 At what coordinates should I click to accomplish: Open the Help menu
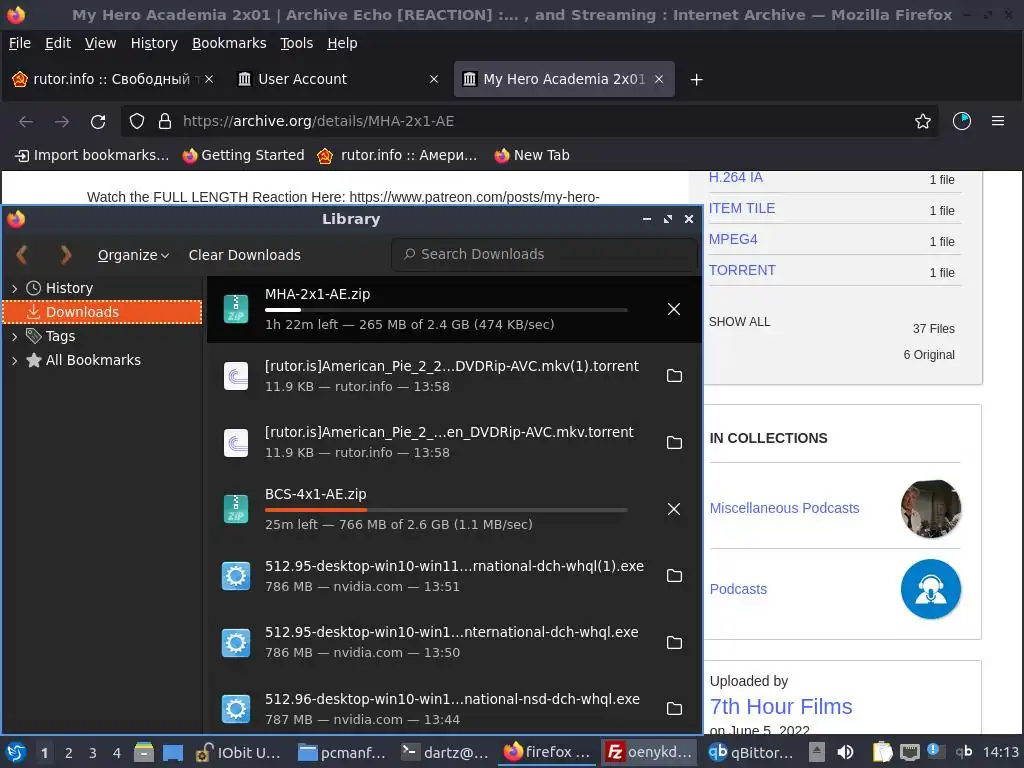pyautogui.click(x=342, y=43)
